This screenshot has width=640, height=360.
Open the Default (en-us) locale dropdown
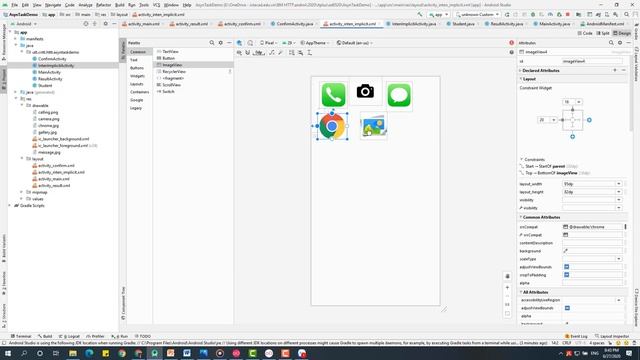coord(354,42)
